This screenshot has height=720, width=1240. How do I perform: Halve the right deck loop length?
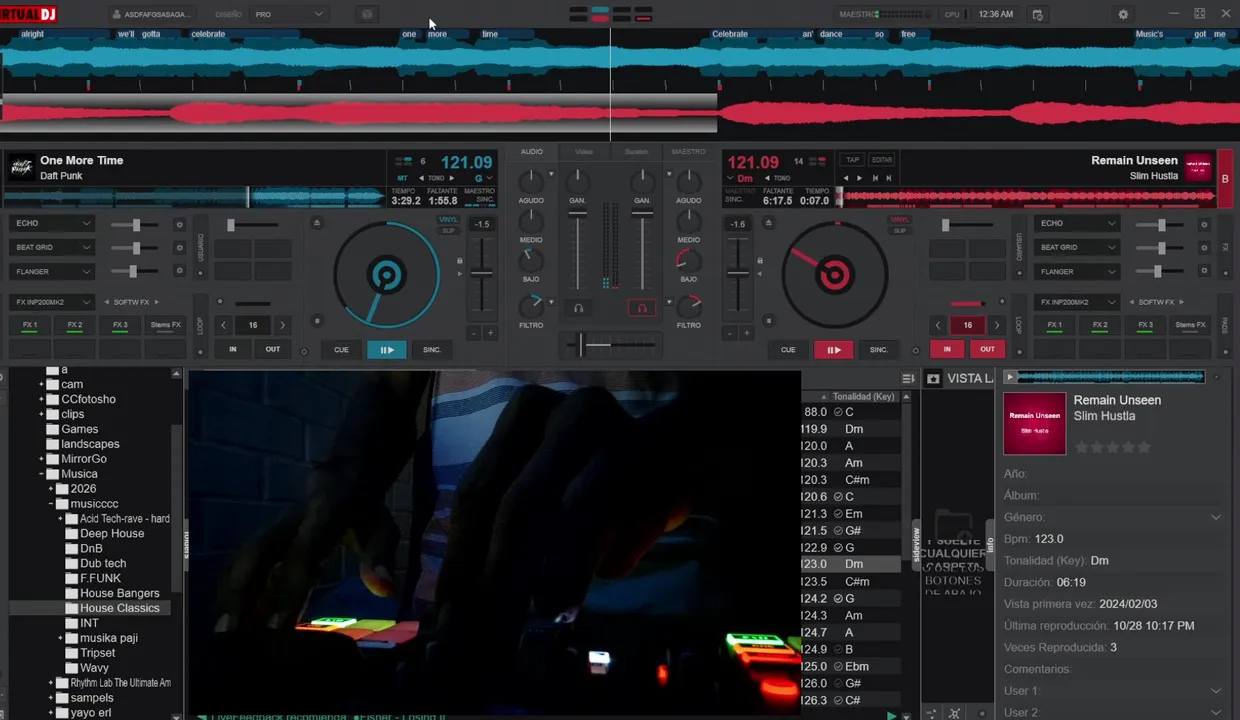[x=938, y=325]
